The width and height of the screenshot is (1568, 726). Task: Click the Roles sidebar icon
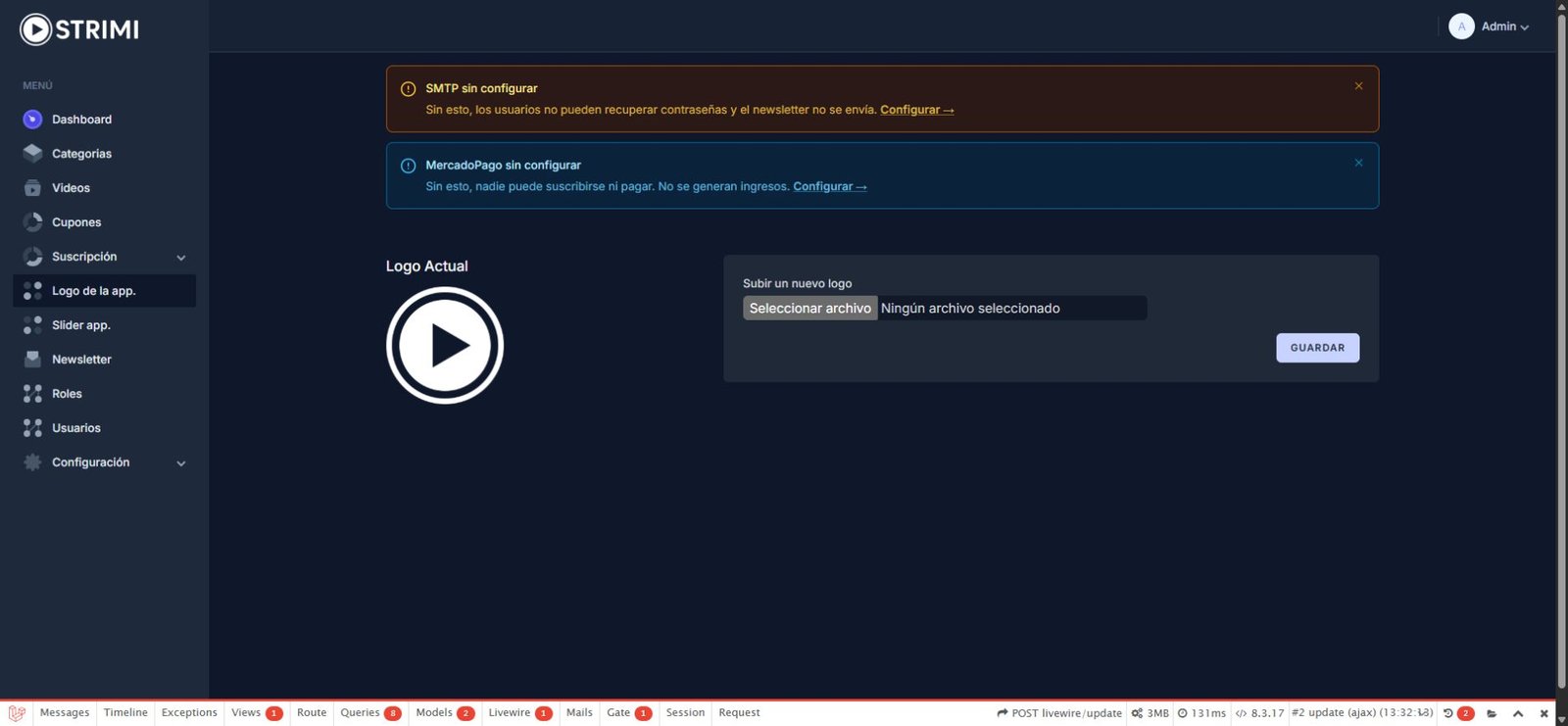pos(32,394)
